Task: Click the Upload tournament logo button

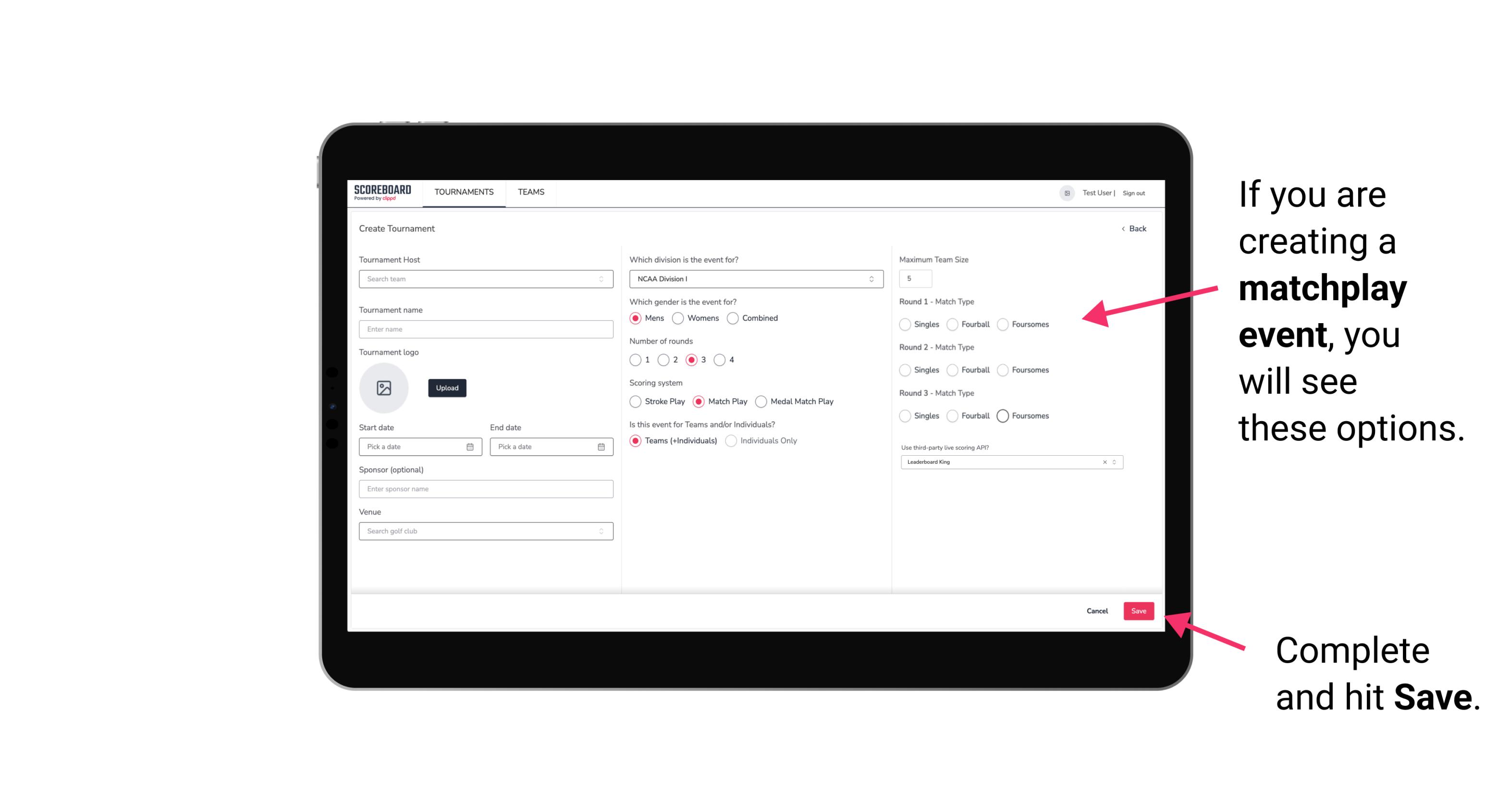Action: click(x=446, y=388)
